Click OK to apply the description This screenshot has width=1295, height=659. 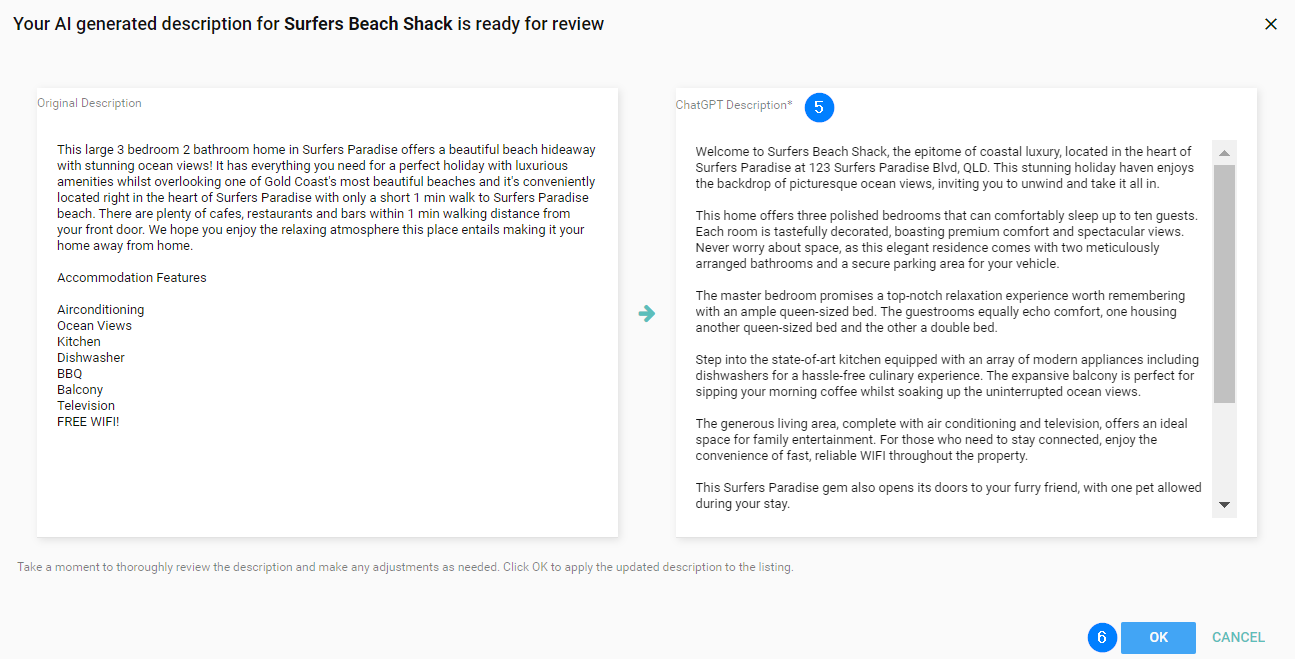1158,637
